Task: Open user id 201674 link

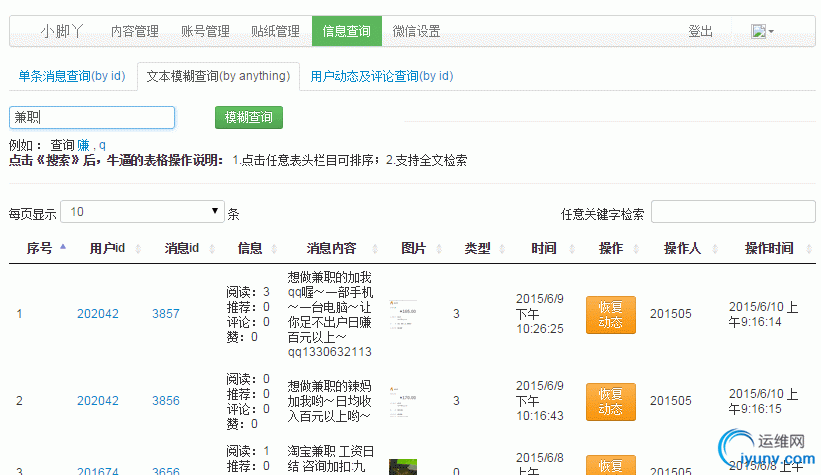Action: pos(98,470)
